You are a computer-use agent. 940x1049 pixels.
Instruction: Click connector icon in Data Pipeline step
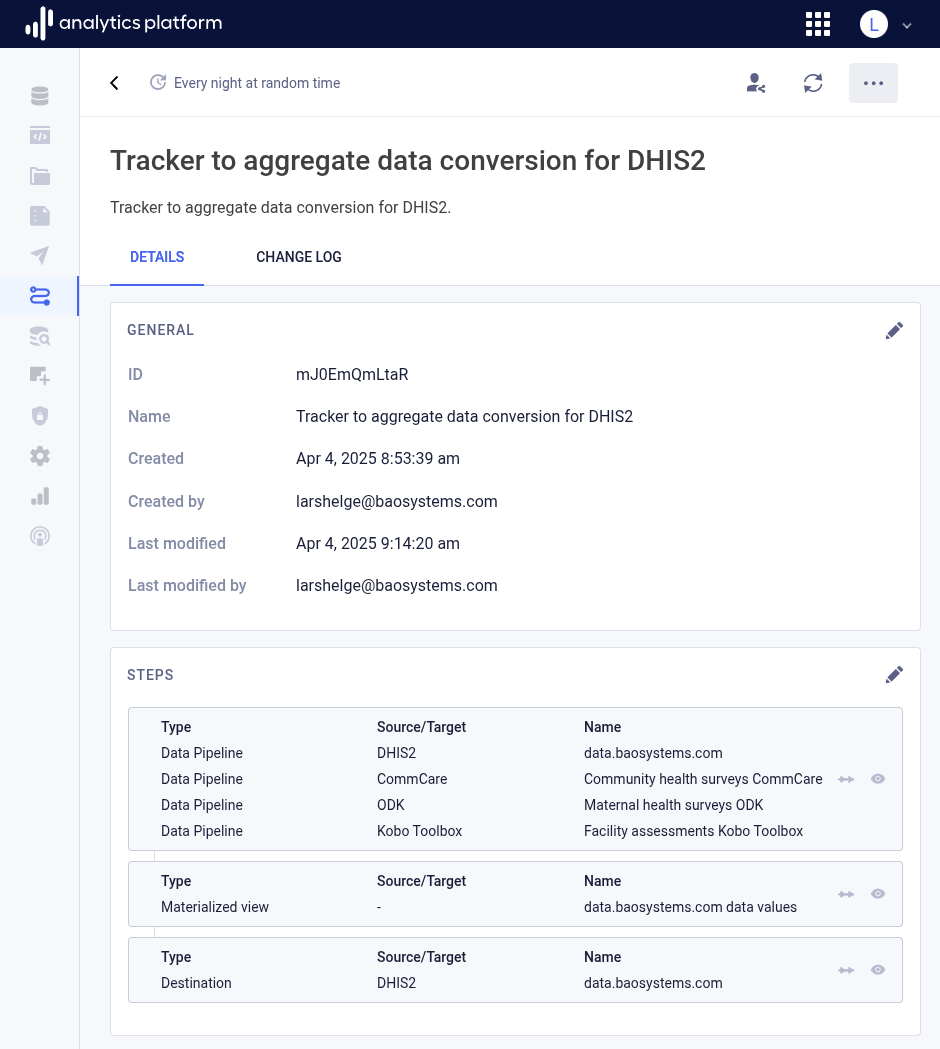(x=846, y=779)
